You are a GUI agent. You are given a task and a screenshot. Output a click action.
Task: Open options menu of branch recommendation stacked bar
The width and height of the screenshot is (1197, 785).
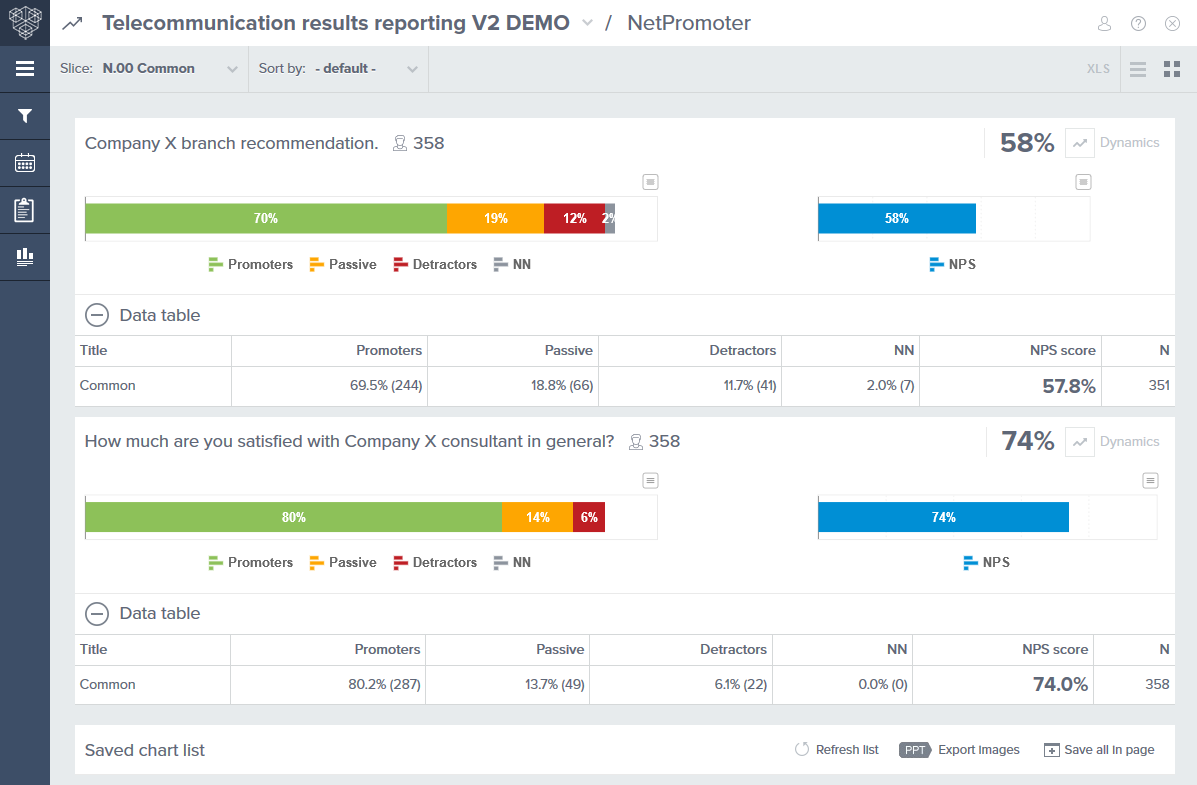click(650, 182)
